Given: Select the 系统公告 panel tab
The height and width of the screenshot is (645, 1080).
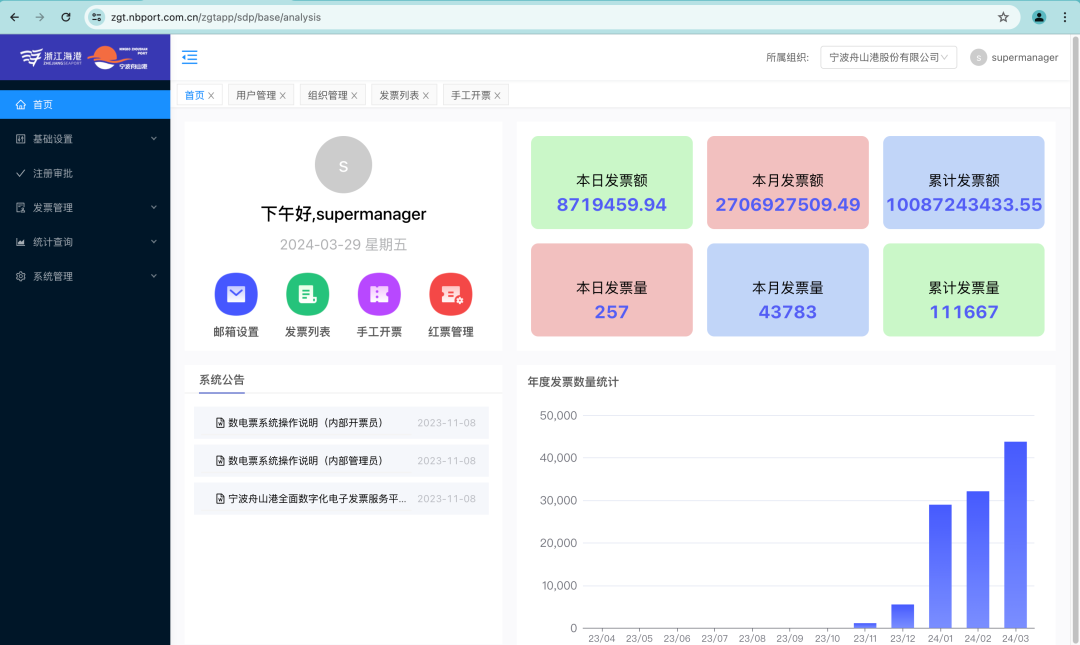Looking at the screenshot, I should (222, 380).
